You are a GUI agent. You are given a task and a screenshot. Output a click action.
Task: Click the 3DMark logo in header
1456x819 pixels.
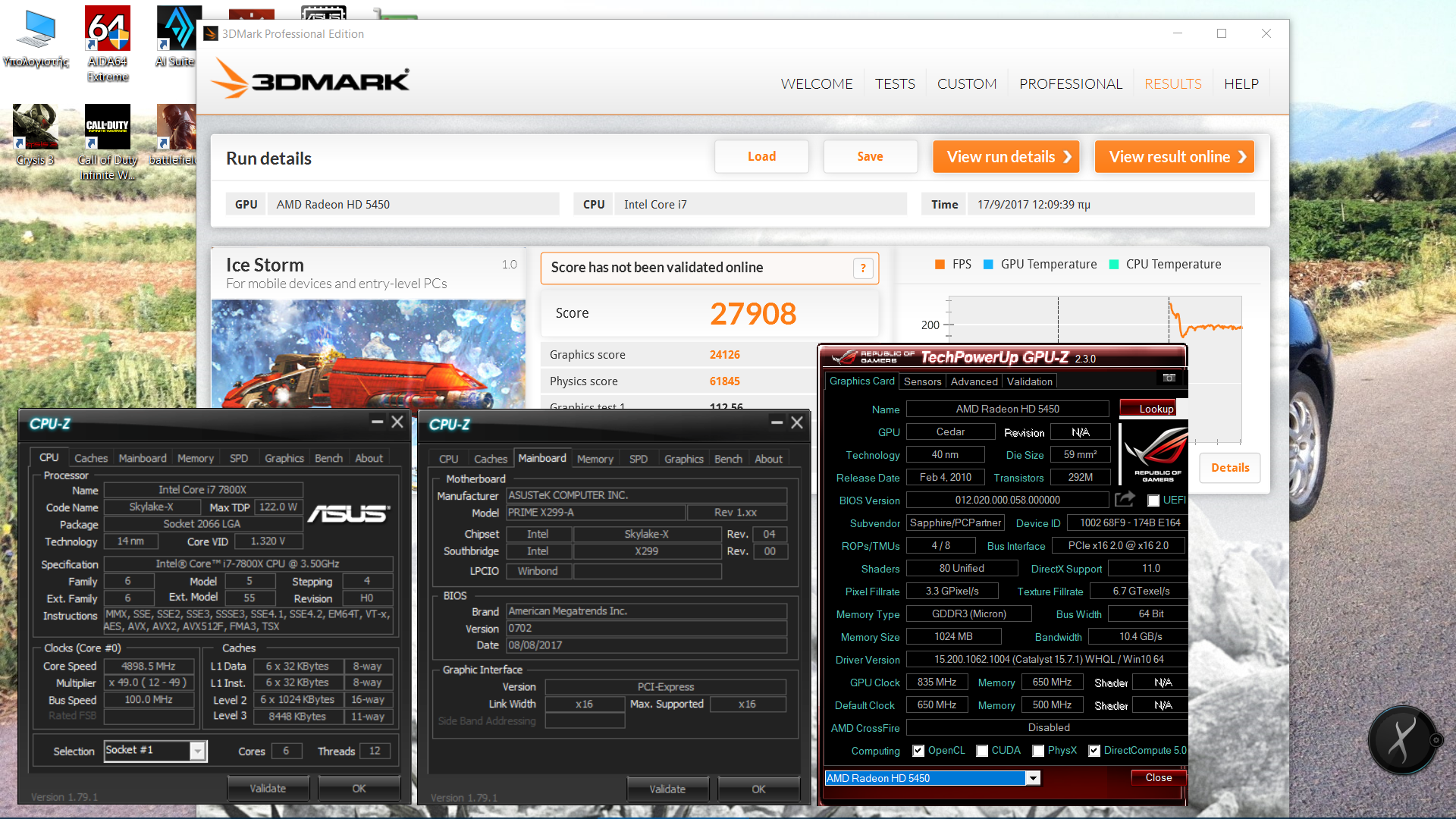pos(309,80)
